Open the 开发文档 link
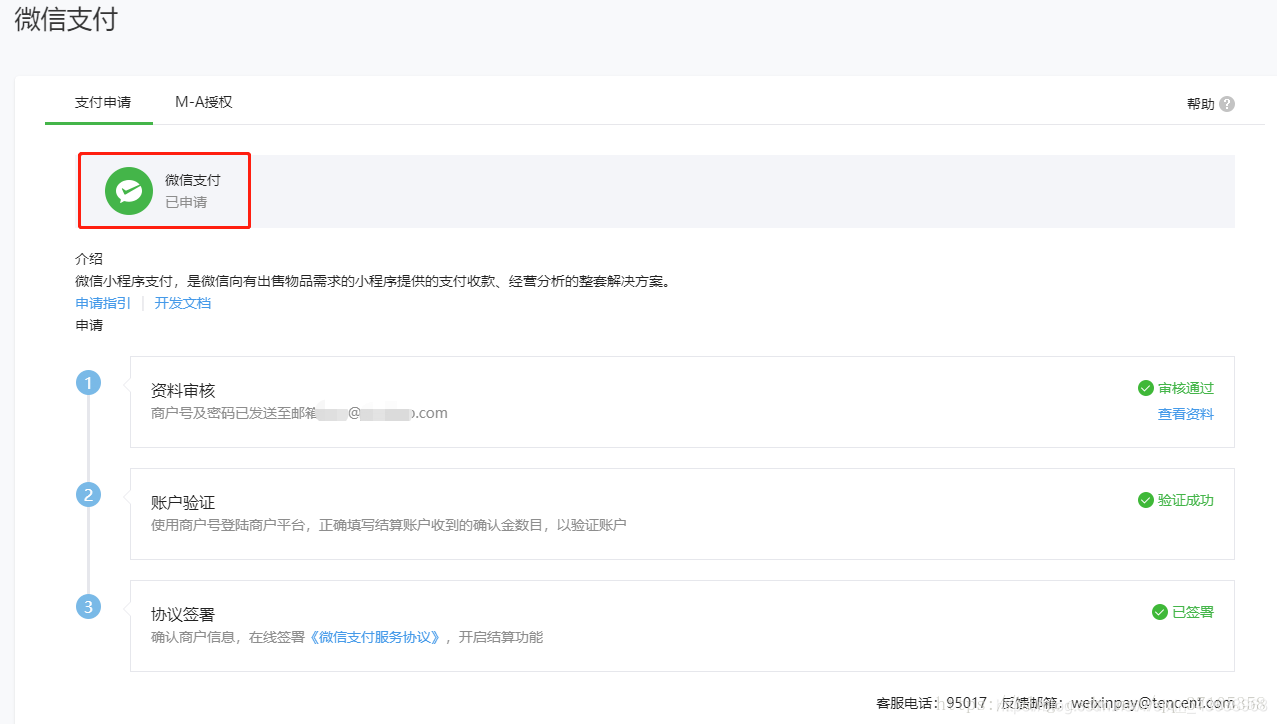The height and width of the screenshot is (724, 1277). pos(183,303)
